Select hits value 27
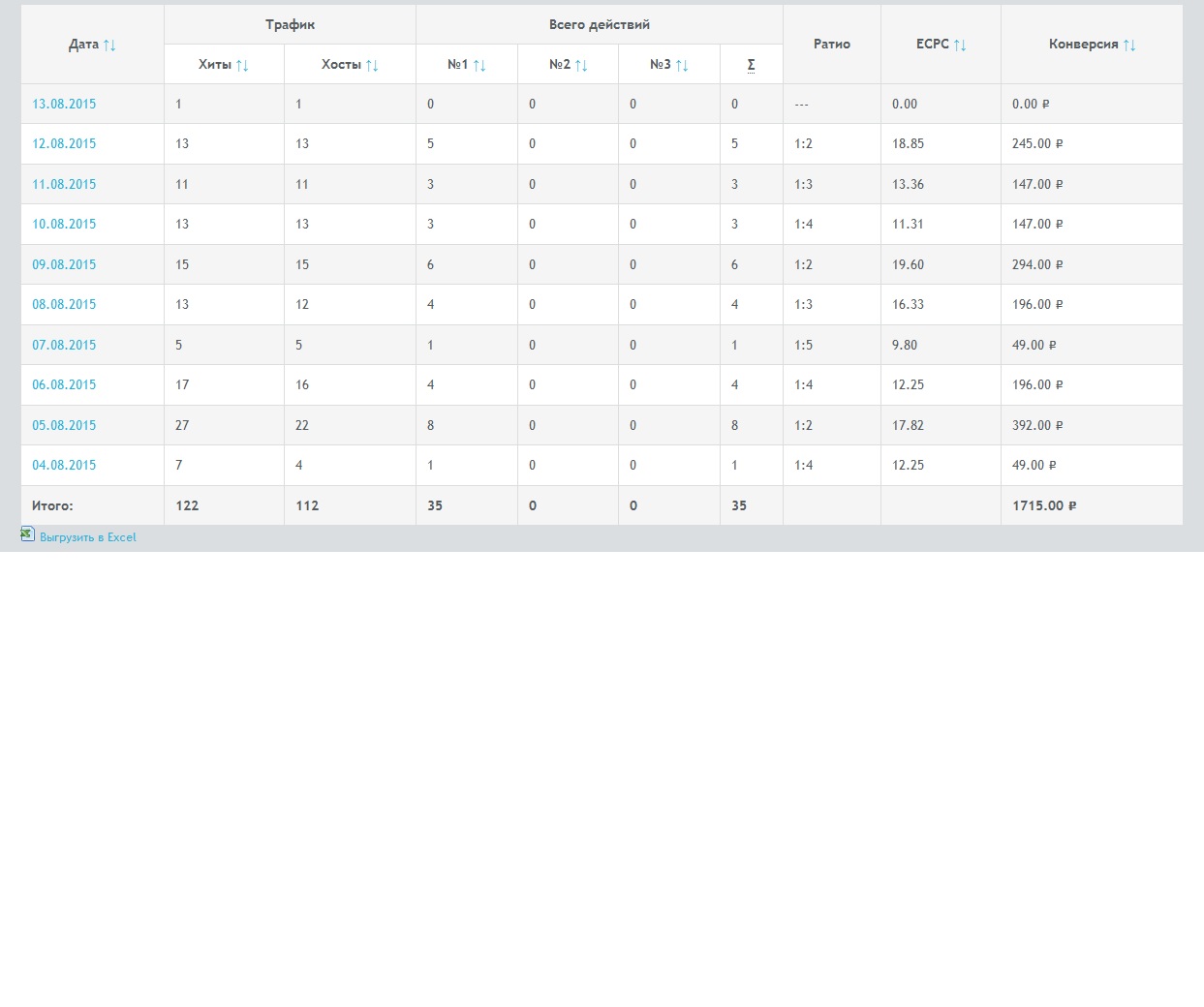Screen dimensions: 1204x1007 click(x=182, y=425)
